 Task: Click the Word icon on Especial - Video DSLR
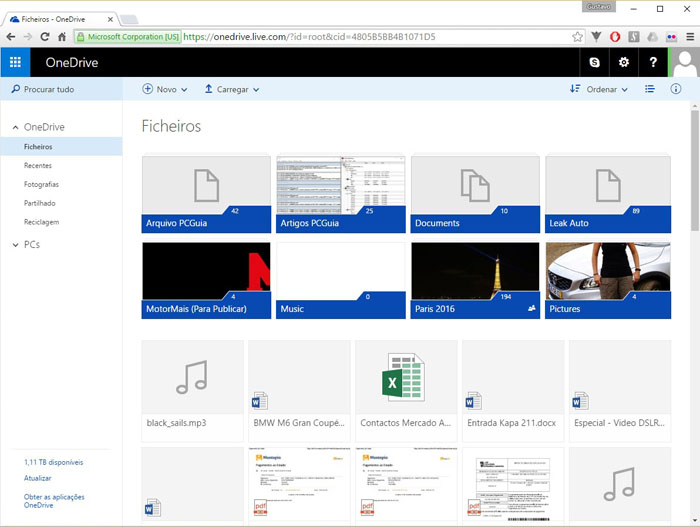click(x=580, y=401)
